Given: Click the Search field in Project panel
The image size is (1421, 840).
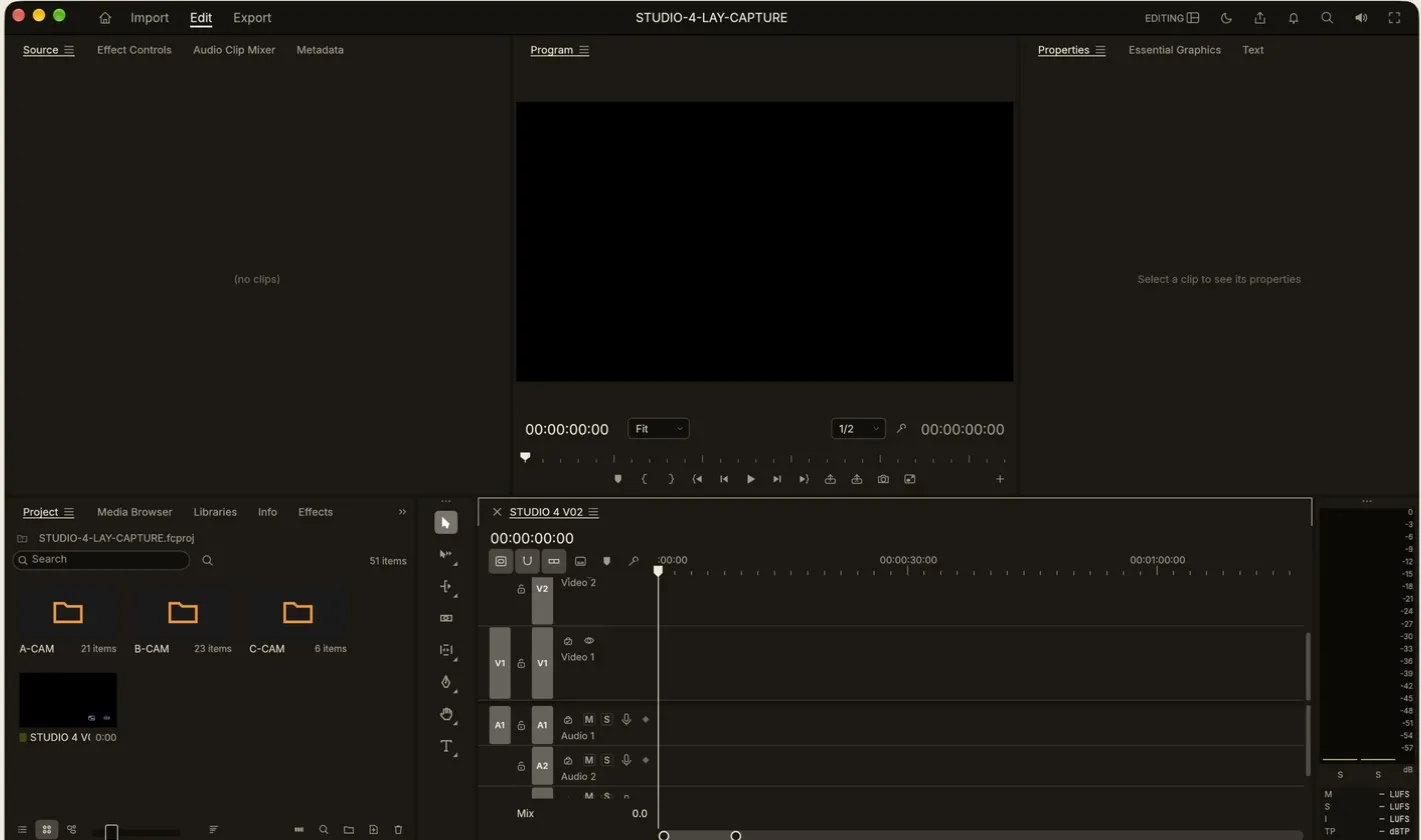Looking at the screenshot, I should pos(102,560).
